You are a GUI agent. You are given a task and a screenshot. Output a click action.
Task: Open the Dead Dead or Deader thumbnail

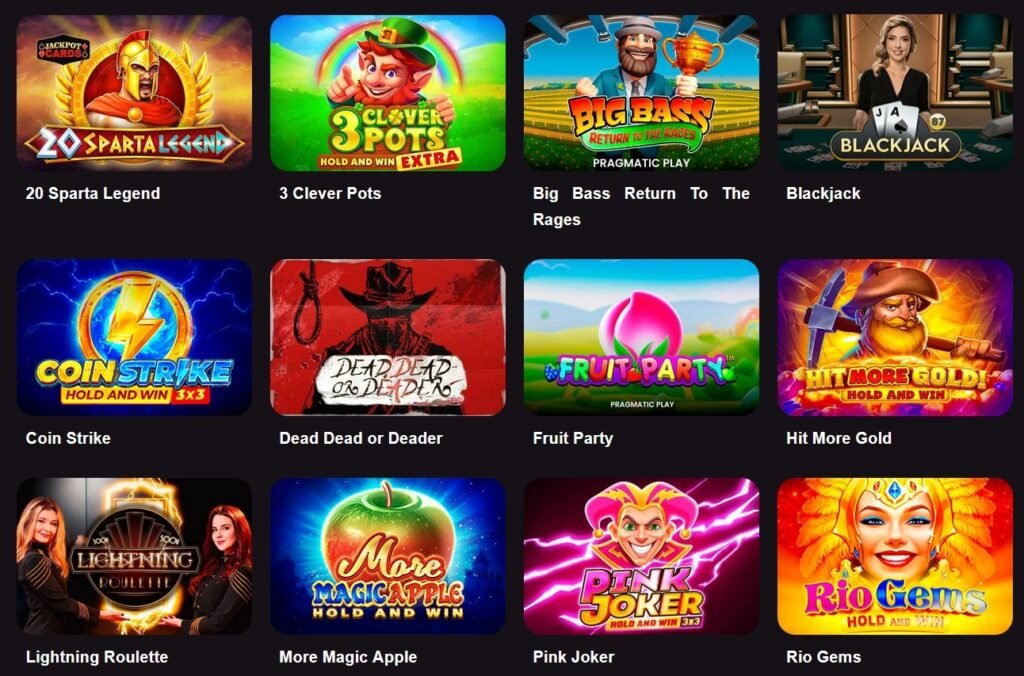(x=388, y=338)
